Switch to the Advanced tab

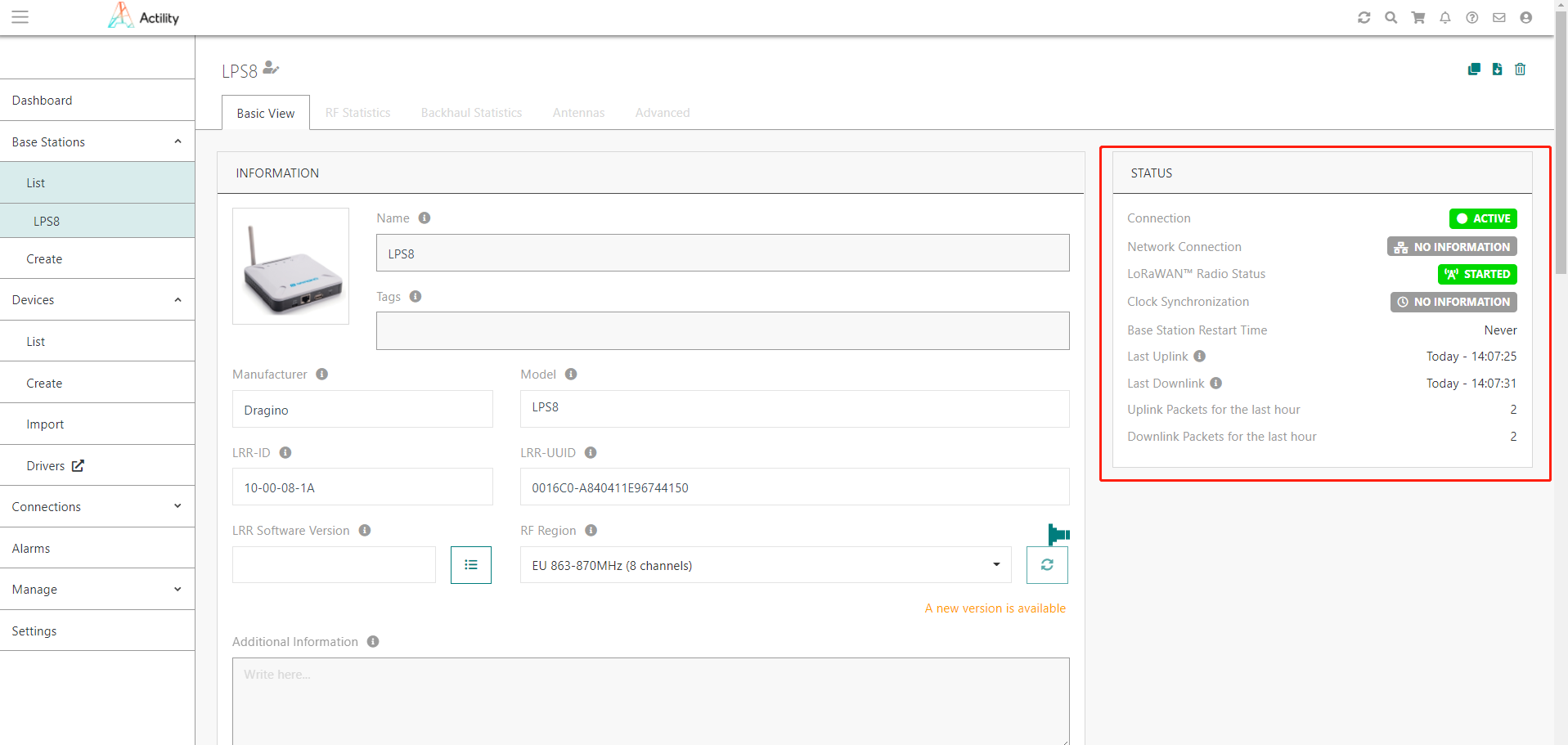pos(663,113)
